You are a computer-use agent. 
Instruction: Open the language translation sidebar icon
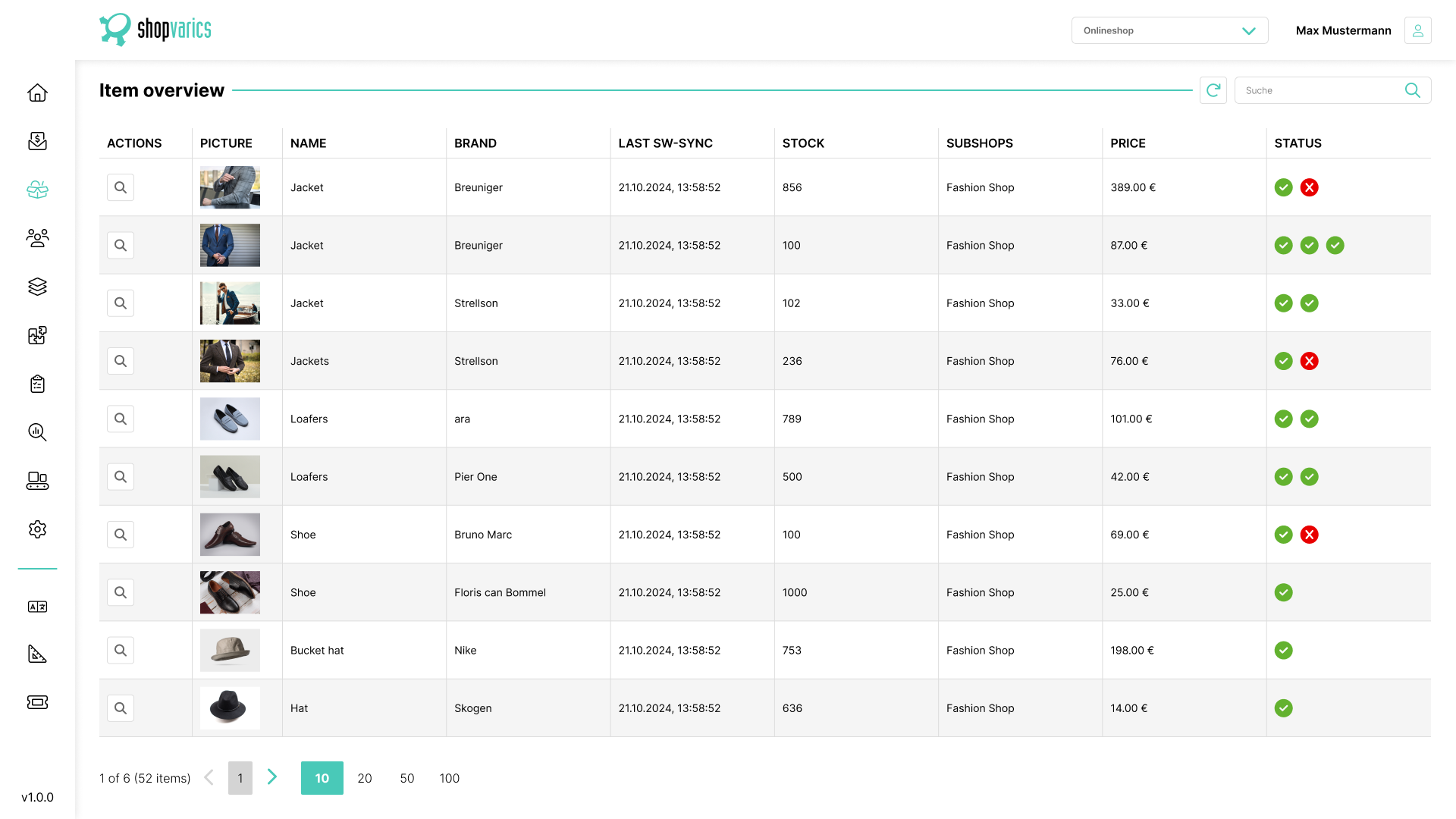37,607
